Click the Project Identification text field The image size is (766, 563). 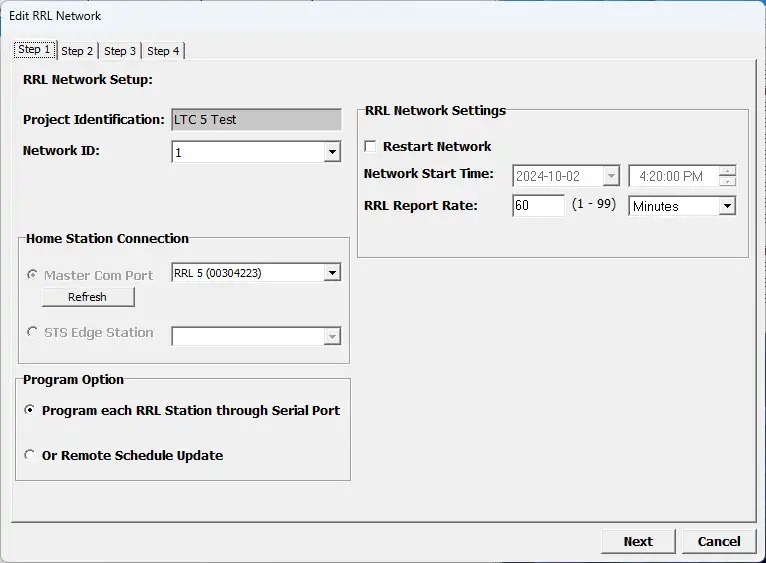tap(256, 120)
